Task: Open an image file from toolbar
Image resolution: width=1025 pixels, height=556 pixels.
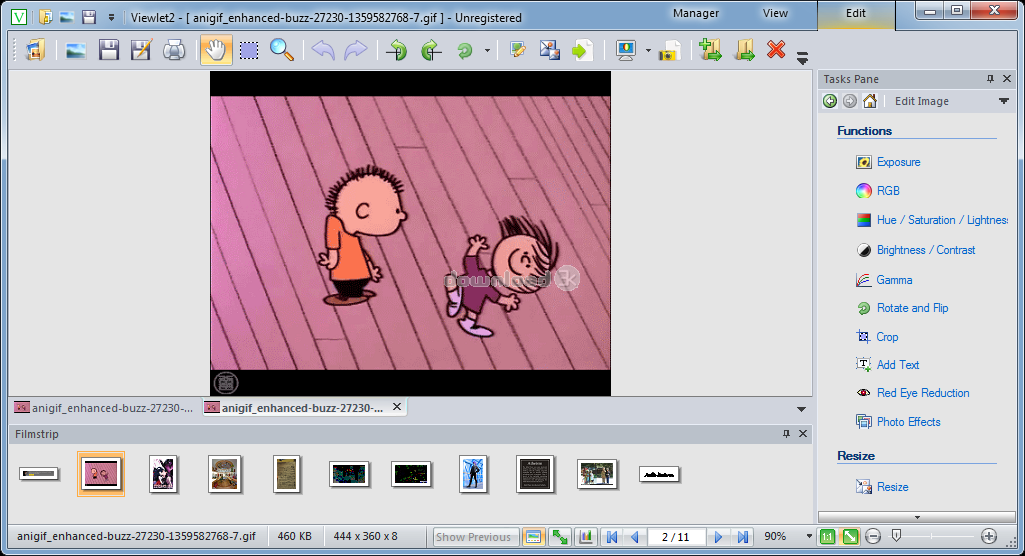Action: [76, 50]
